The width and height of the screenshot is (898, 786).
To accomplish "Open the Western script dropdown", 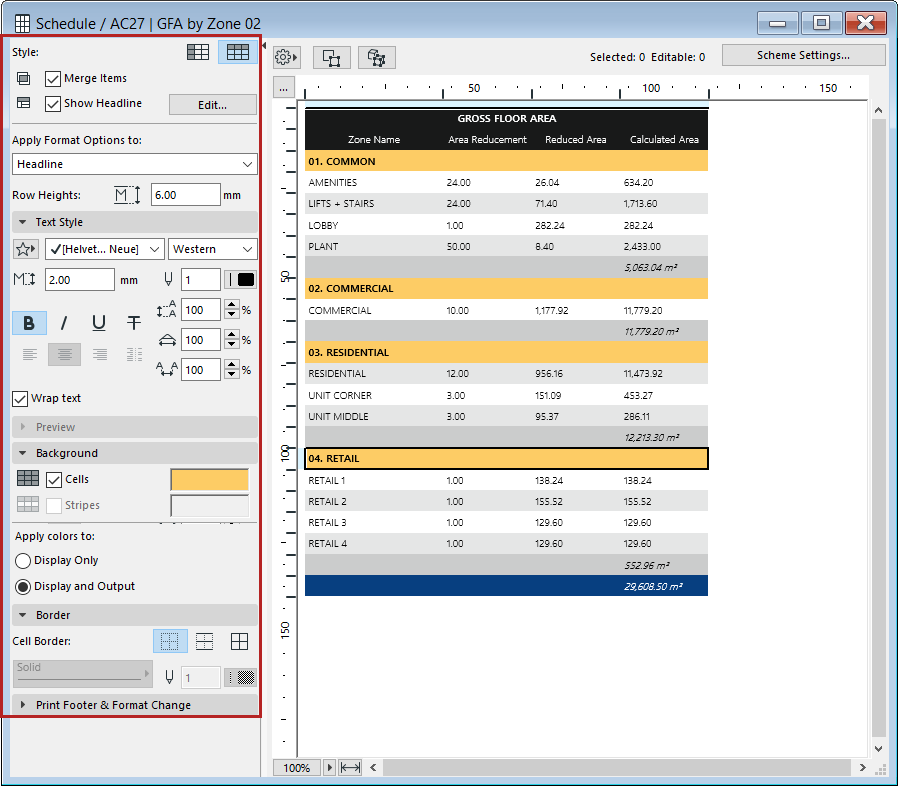I will click(213, 249).
